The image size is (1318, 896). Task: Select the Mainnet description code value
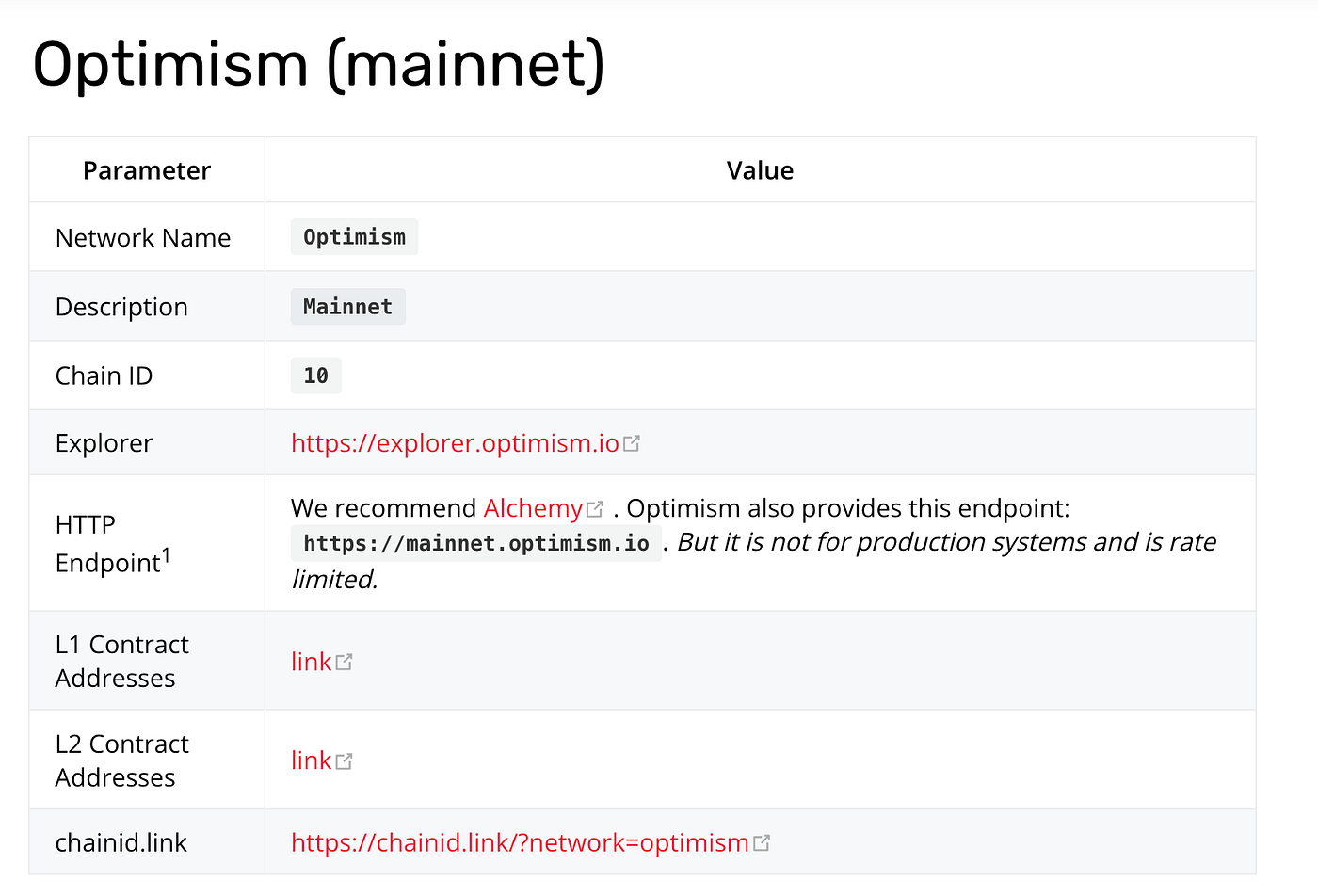347,307
